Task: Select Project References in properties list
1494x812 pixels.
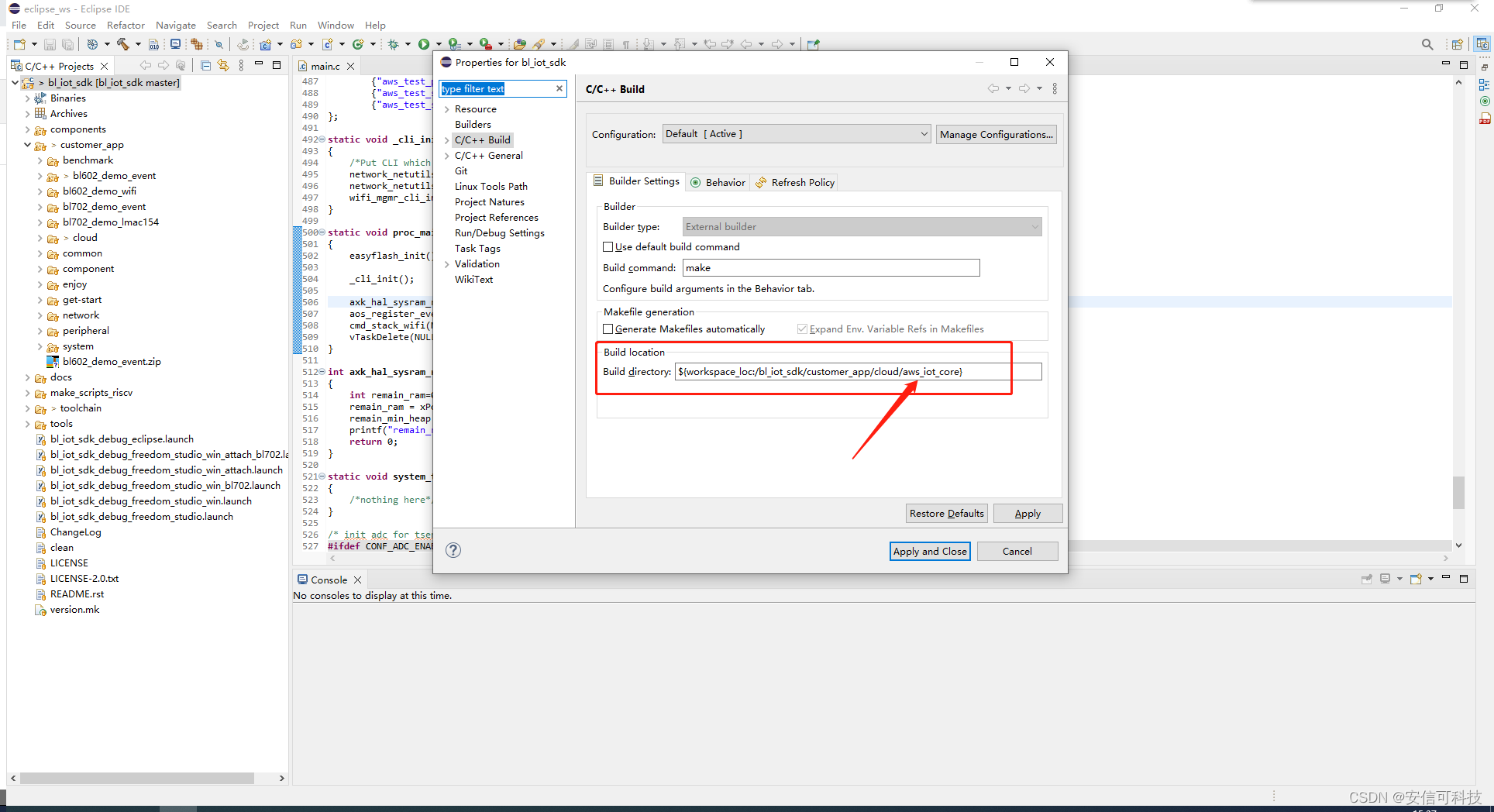Action: click(497, 218)
